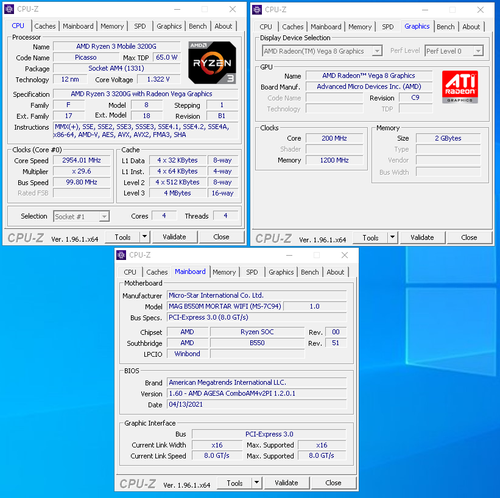Viewport: 500px width, 498px height.
Task: Click the GPU Memory clock value 1200 MHz
Action: (x=334, y=160)
